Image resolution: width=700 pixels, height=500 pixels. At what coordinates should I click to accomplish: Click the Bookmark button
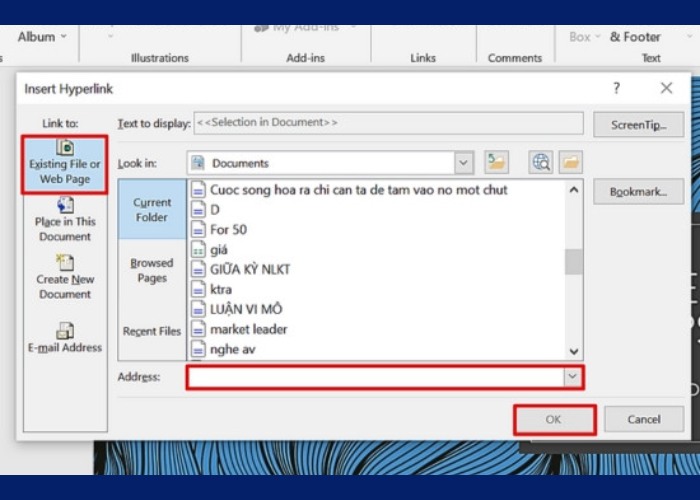click(638, 192)
